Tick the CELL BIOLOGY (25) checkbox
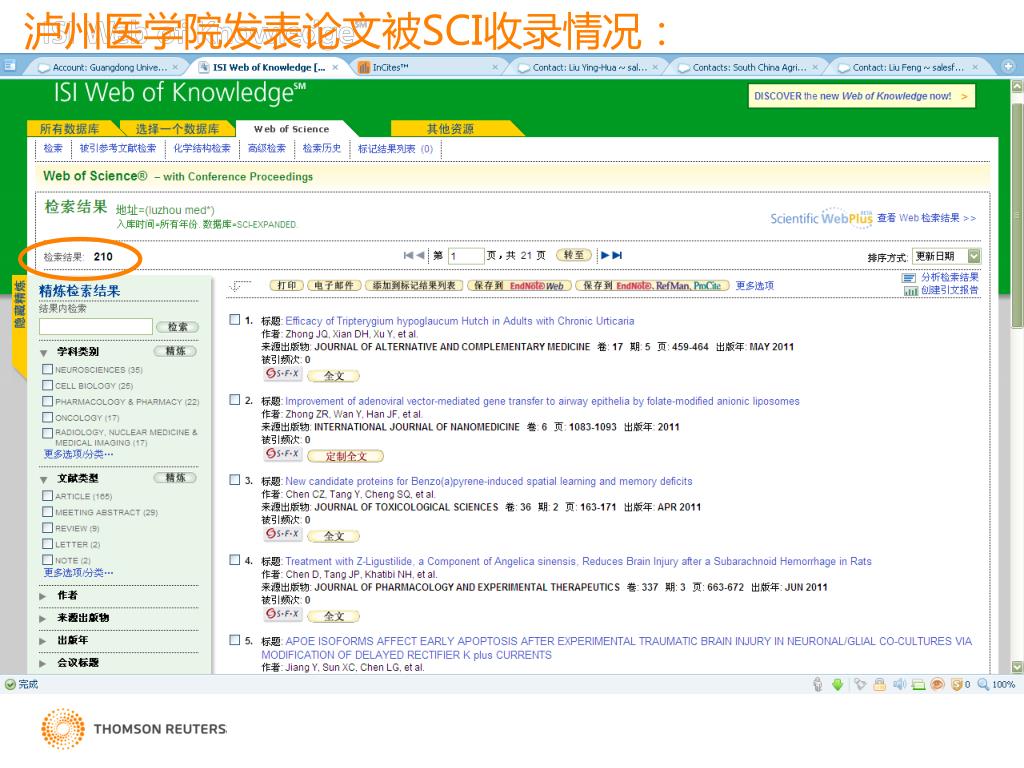Viewport: 1024px width, 768px height. click(x=48, y=385)
